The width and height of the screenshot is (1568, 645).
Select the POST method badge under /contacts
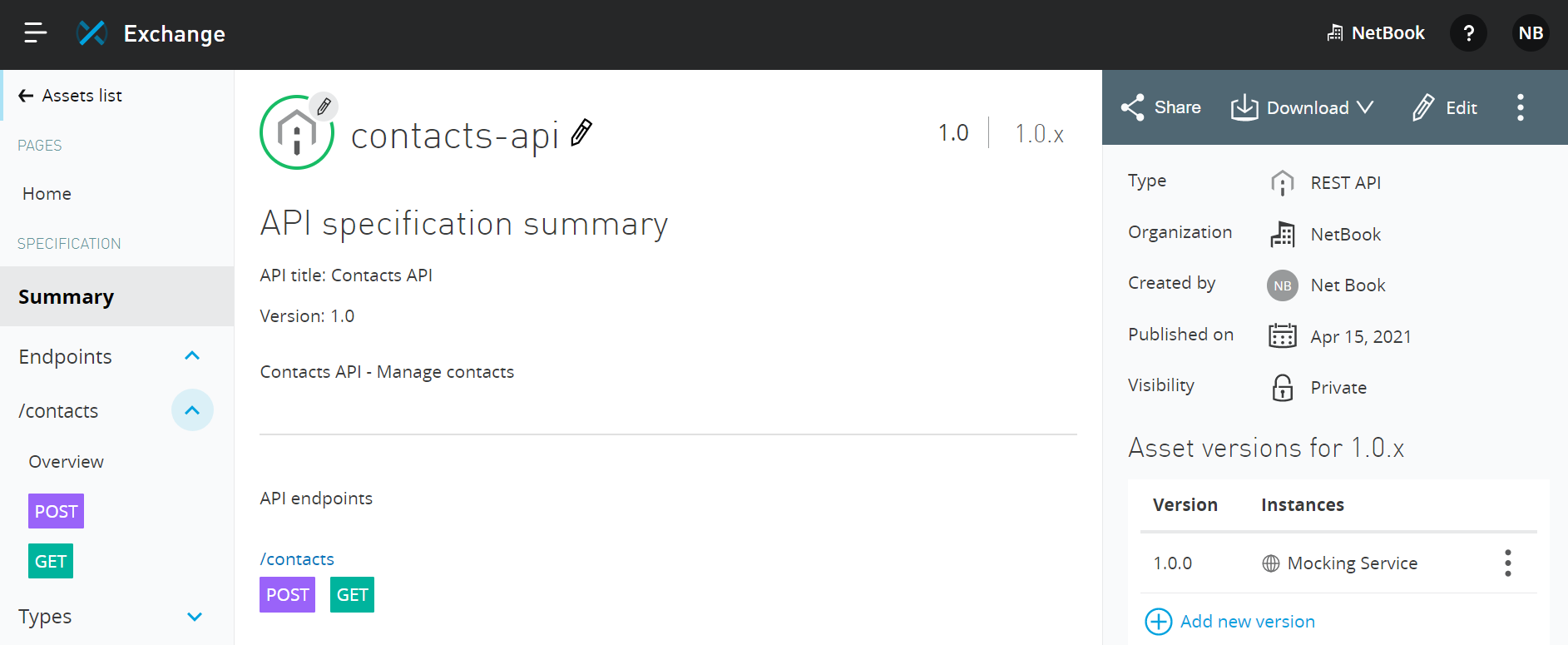coord(287,594)
